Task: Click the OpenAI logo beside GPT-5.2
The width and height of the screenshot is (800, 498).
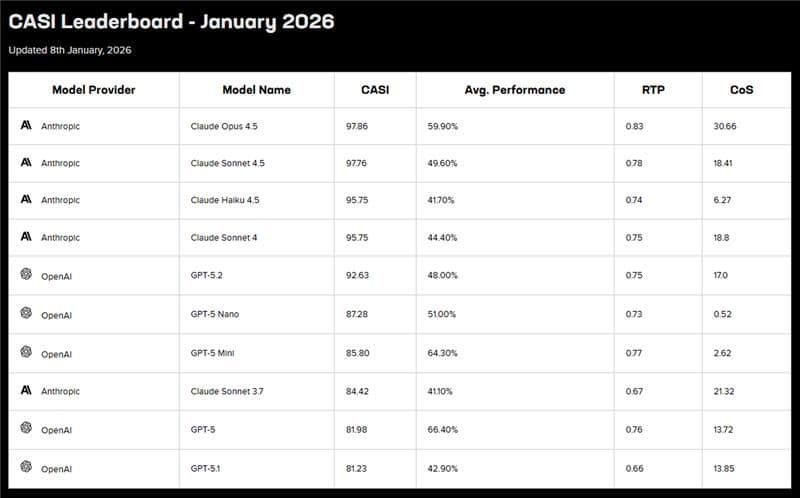Action: [x=26, y=274]
